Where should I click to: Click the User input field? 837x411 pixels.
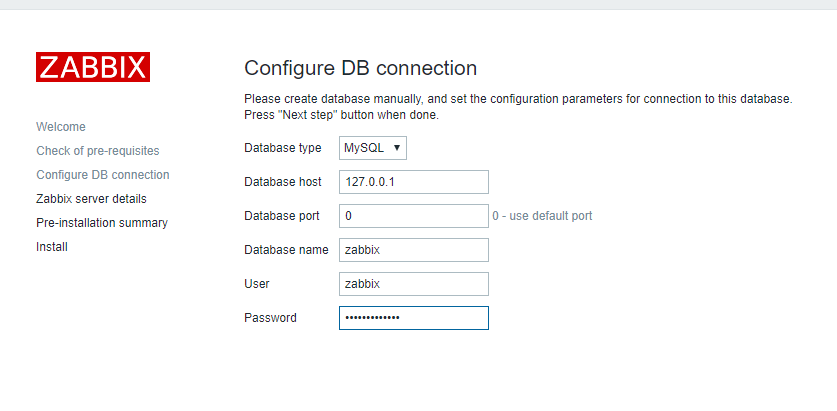[x=413, y=284]
